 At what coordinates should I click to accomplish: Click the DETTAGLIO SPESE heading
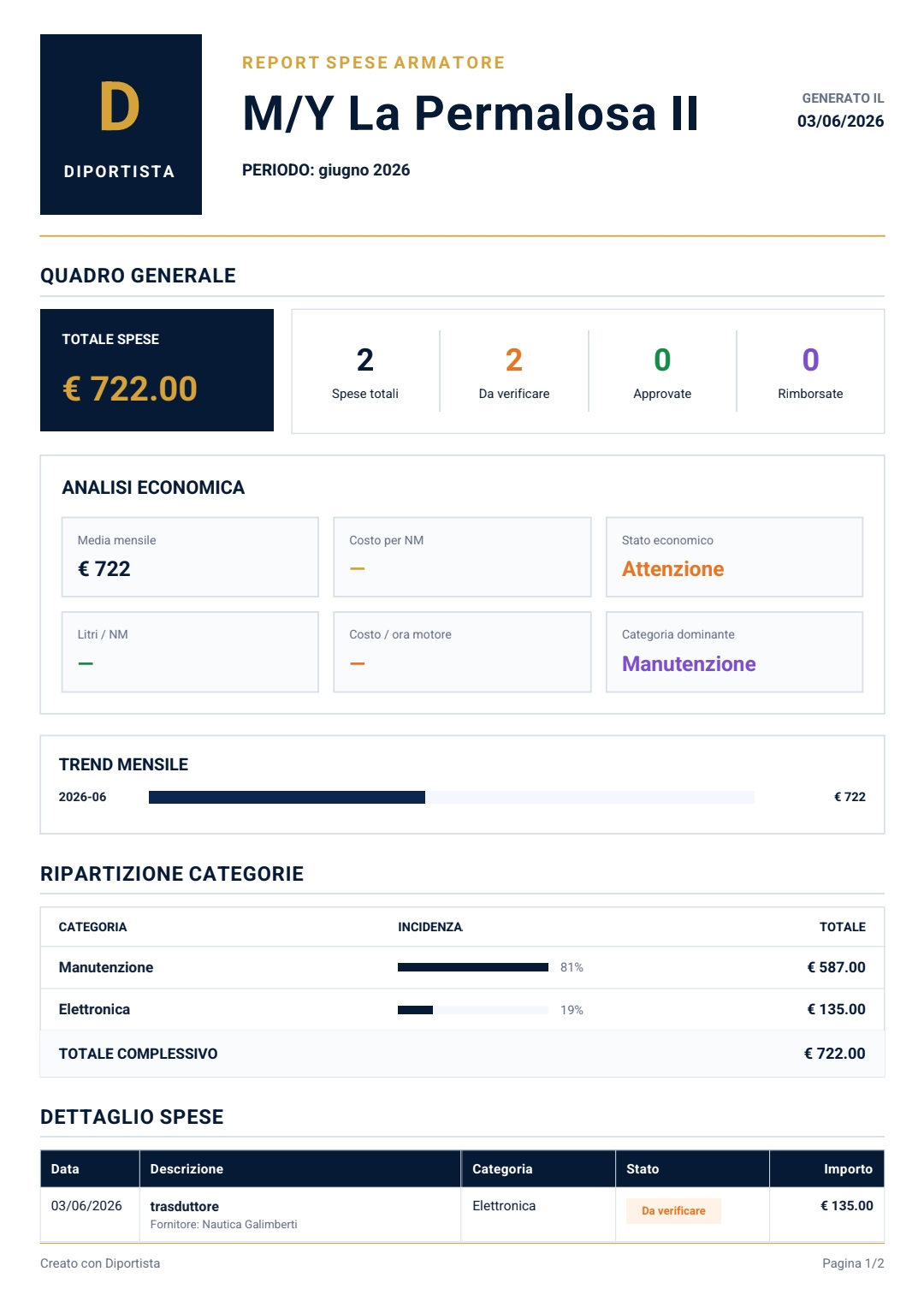132,1117
